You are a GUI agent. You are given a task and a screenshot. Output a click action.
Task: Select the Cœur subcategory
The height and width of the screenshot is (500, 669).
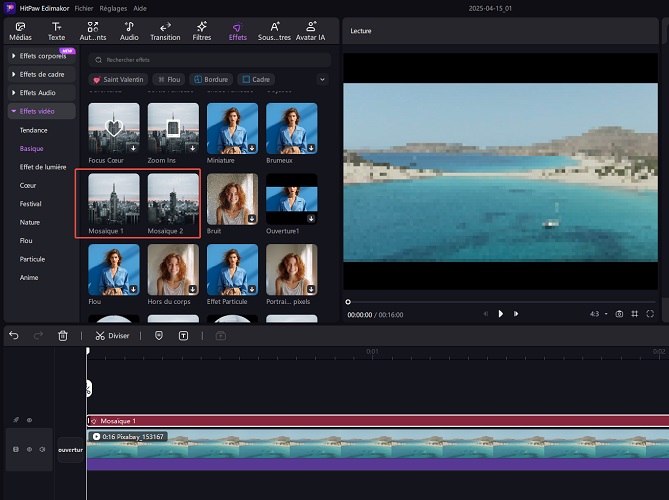[28, 186]
